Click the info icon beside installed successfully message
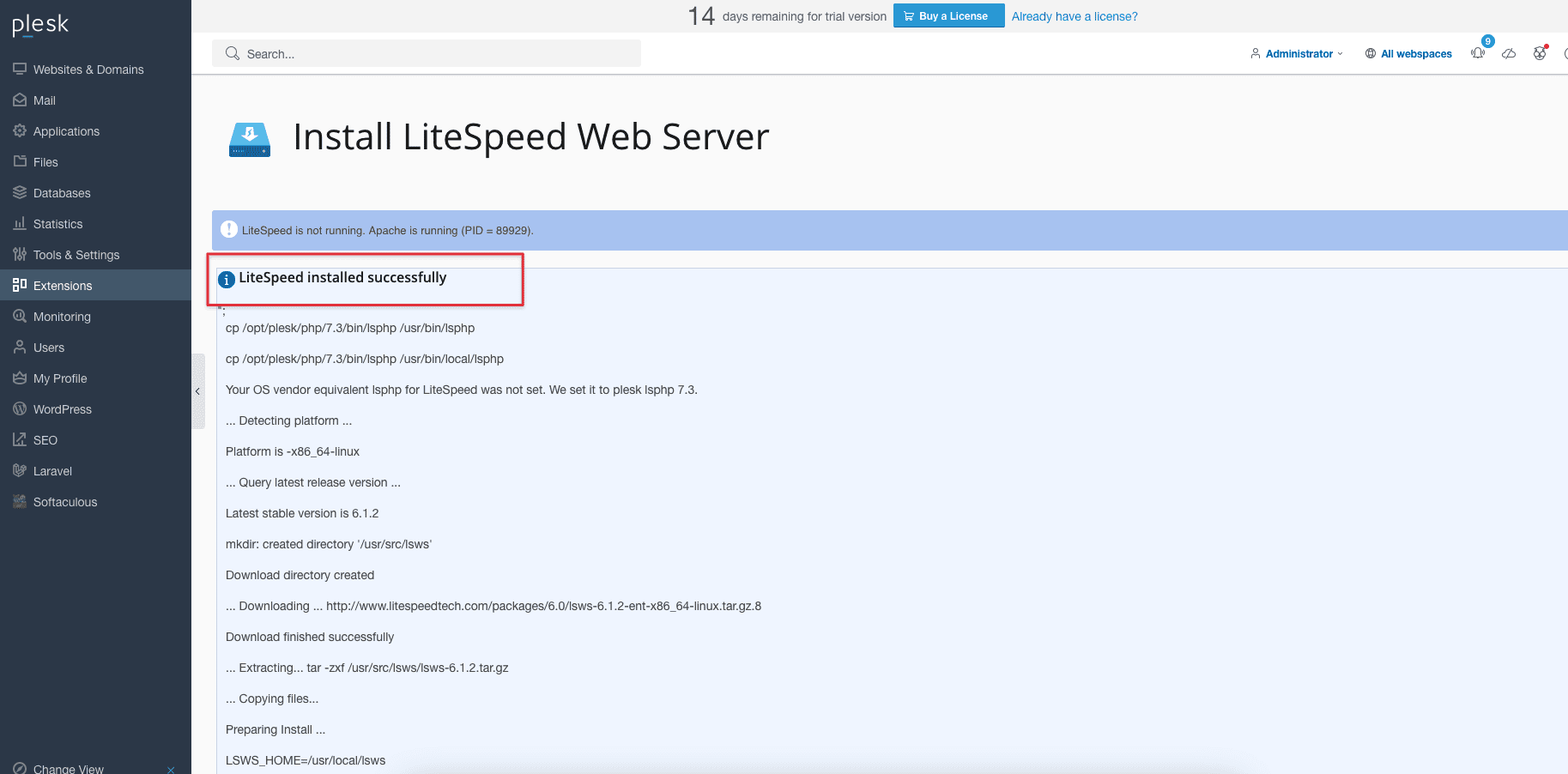Viewport: 1568px width, 774px height. click(227, 279)
